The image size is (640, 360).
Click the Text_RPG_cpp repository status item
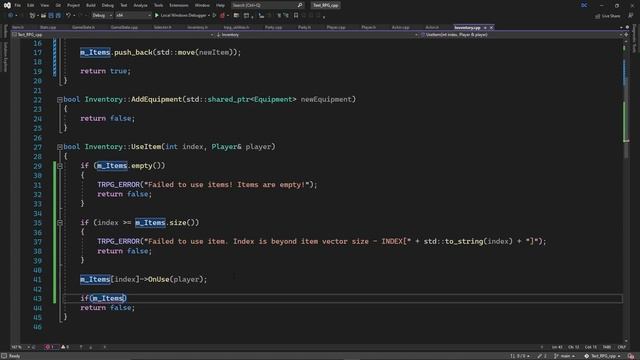pos(602,356)
